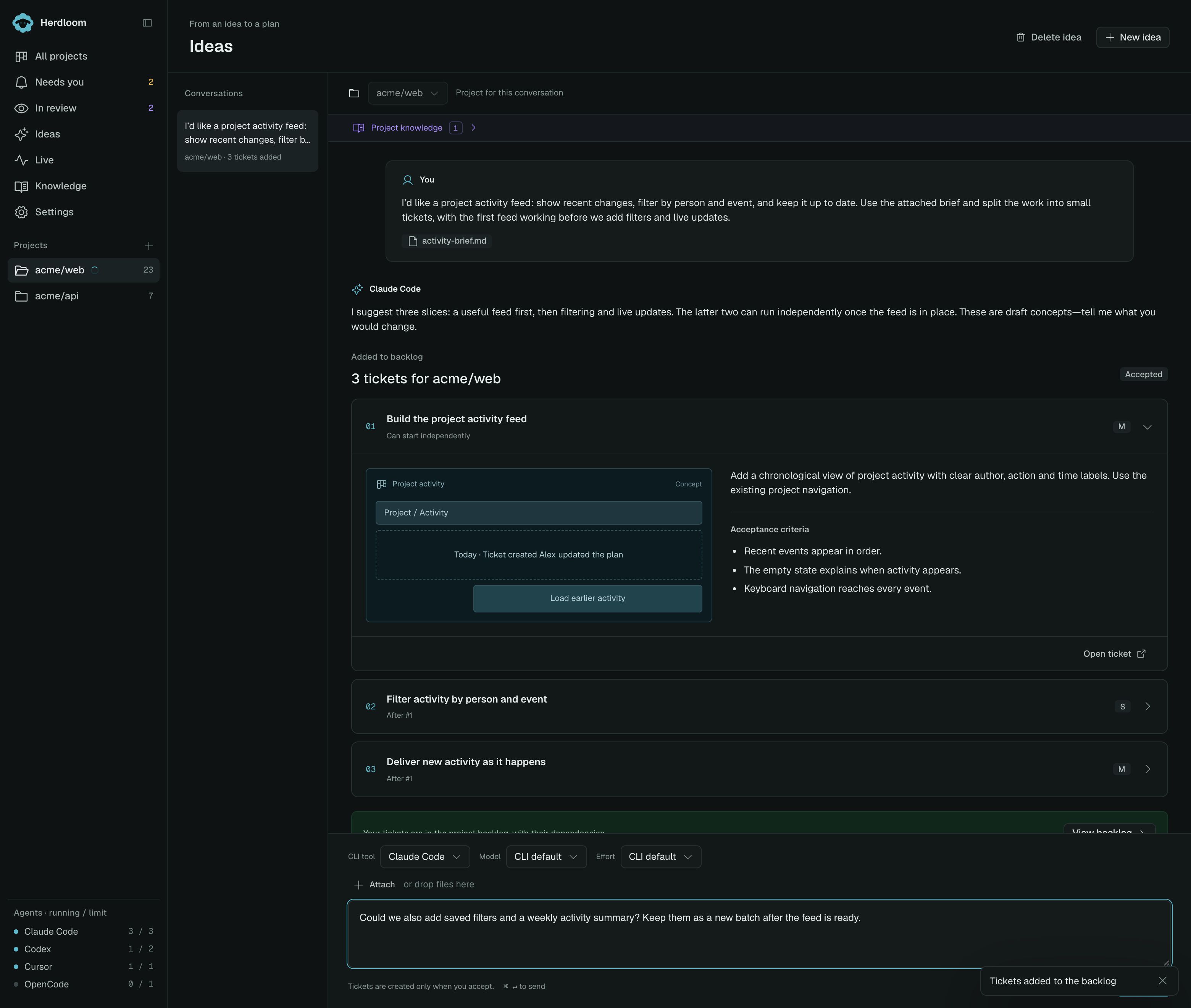Click Attach to add files

(374, 885)
